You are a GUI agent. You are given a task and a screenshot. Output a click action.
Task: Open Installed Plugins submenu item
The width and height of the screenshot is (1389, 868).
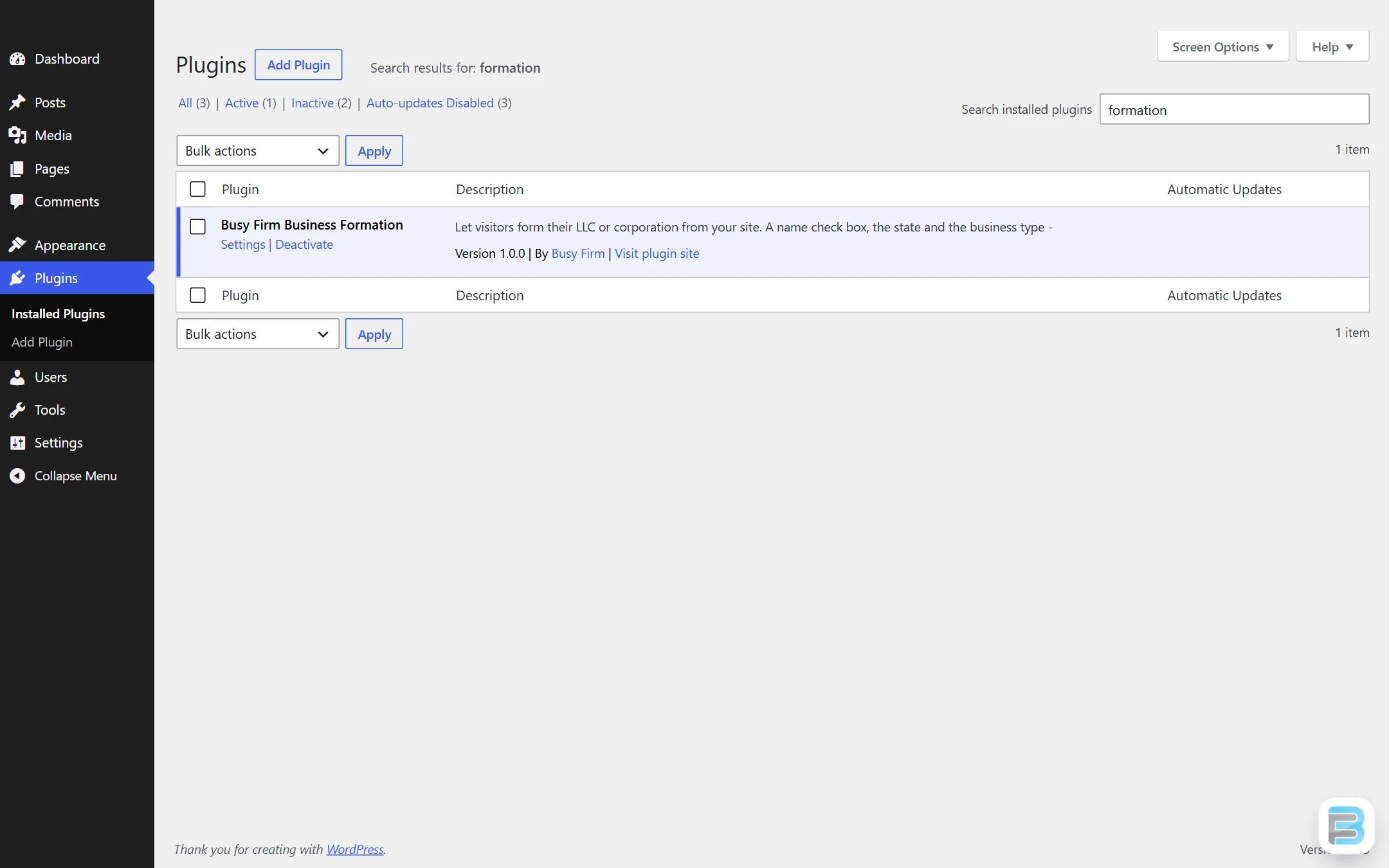[58, 314]
